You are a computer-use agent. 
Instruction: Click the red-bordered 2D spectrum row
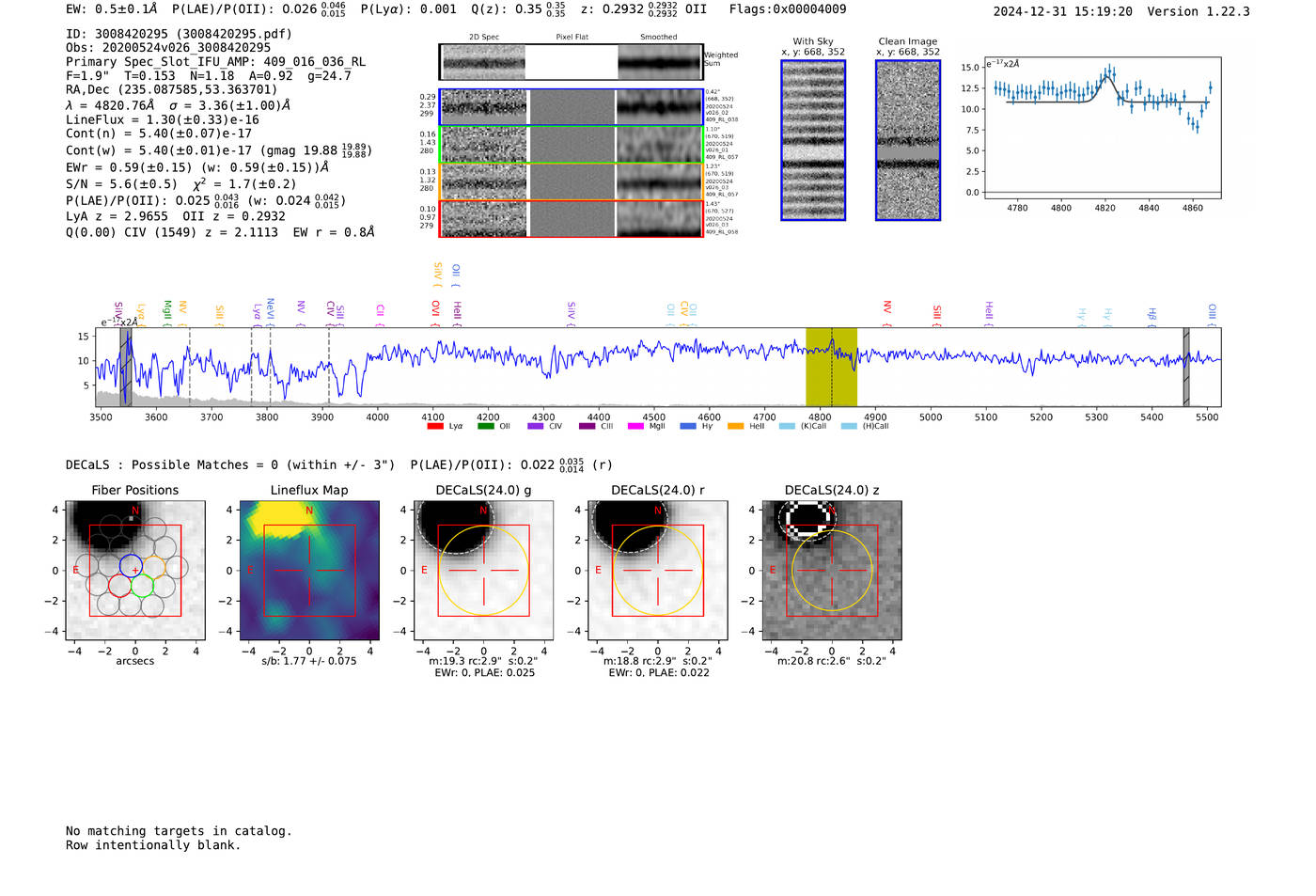pyautogui.click(x=572, y=218)
